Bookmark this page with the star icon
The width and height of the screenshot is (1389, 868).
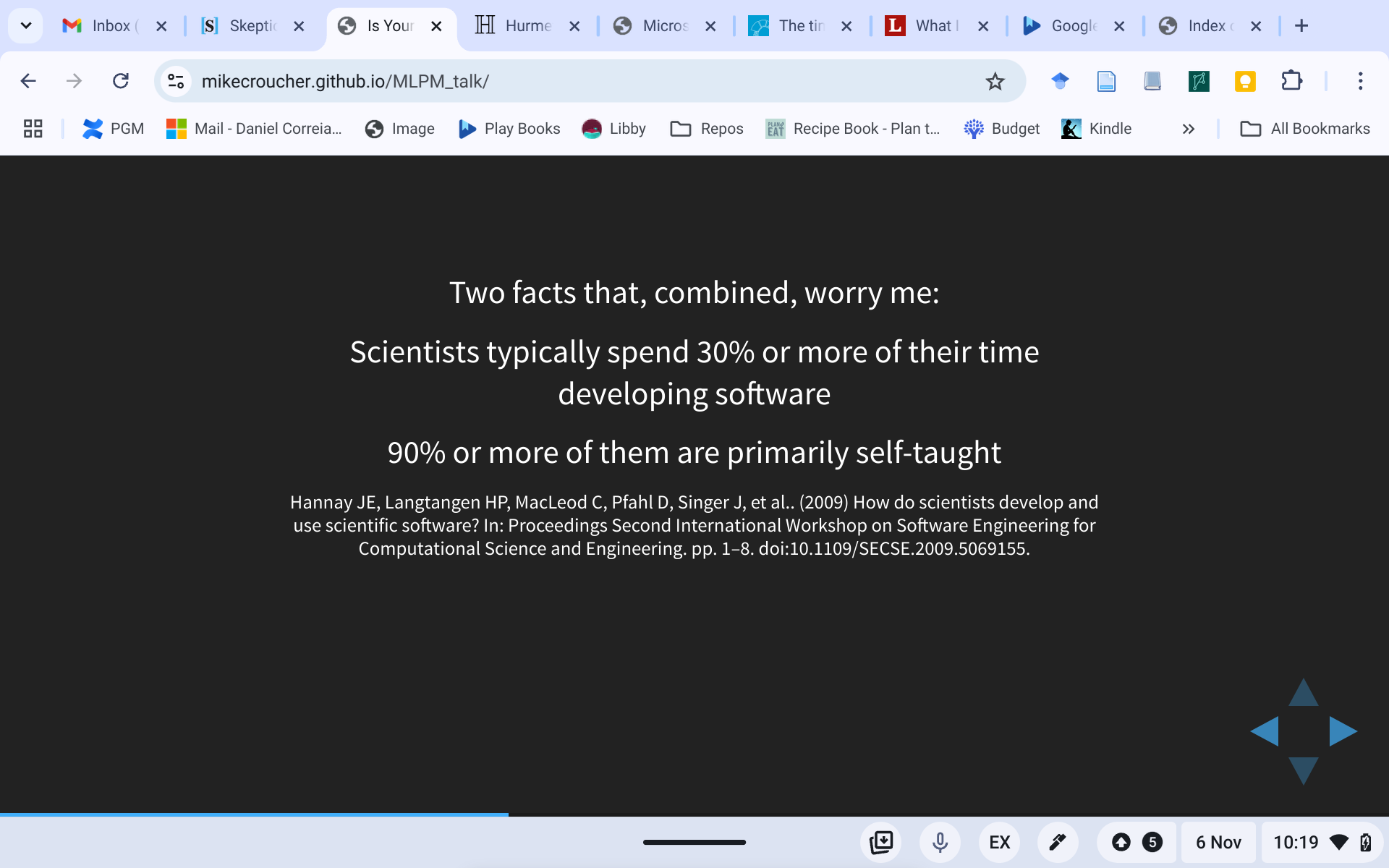(x=995, y=81)
